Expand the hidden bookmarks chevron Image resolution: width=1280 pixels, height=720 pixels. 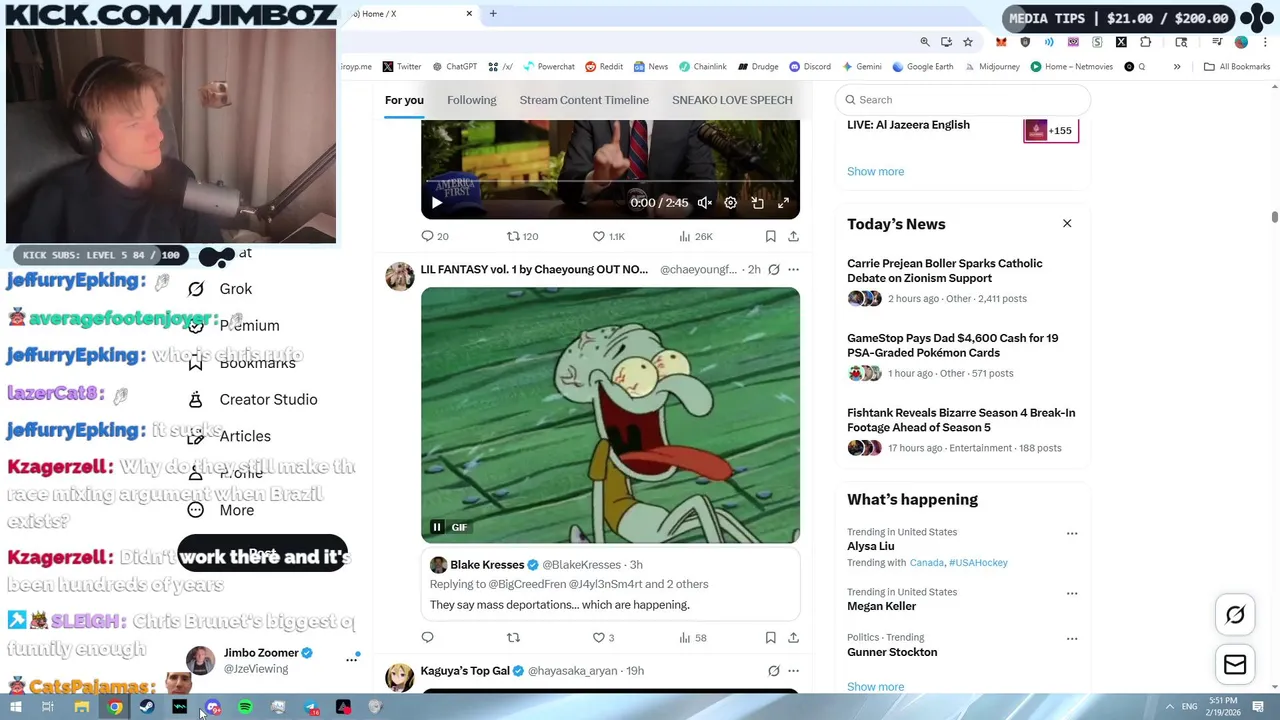1177,67
